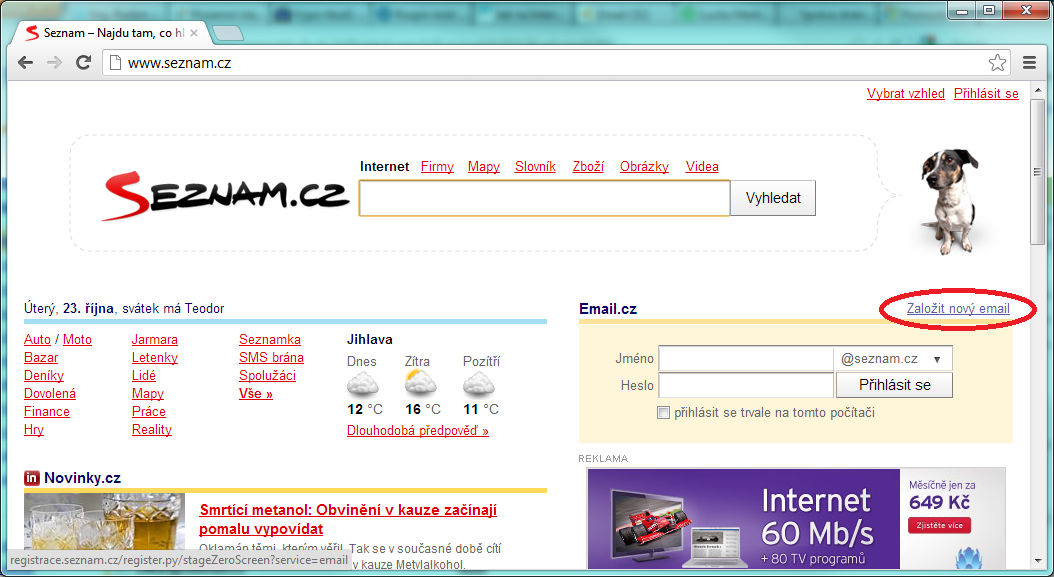This screenshot has height=577, width=1054.
Task: Click the Seznam.cz logo
Action: 225,196
